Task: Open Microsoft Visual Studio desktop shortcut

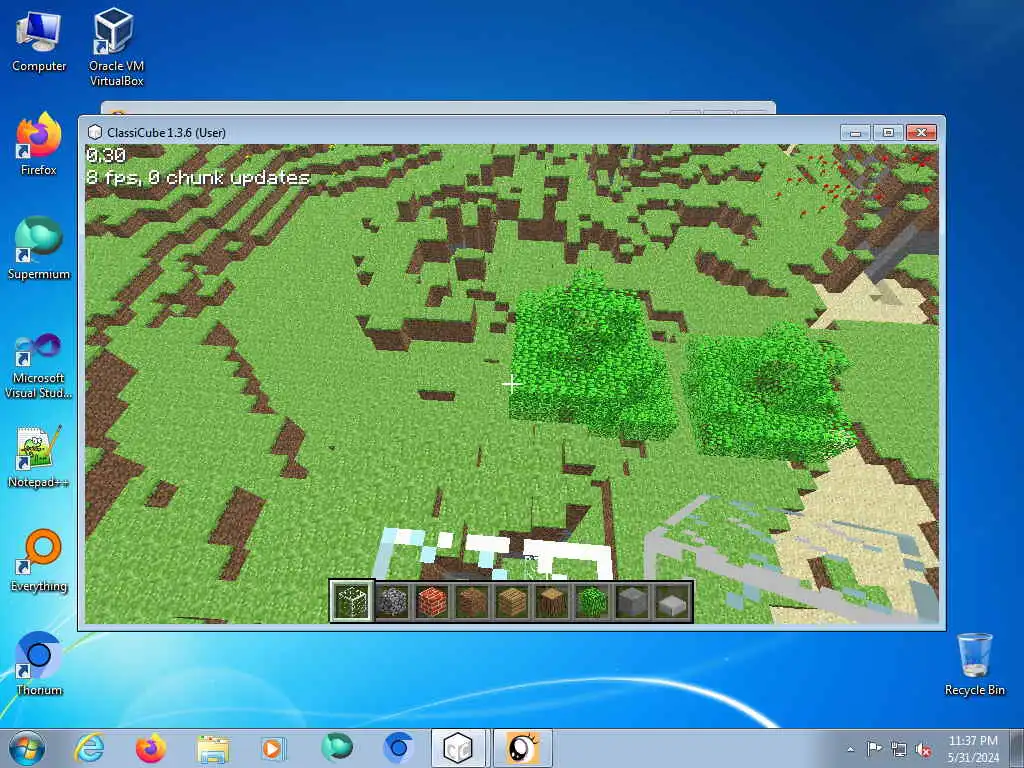Action: pos(39,366)
